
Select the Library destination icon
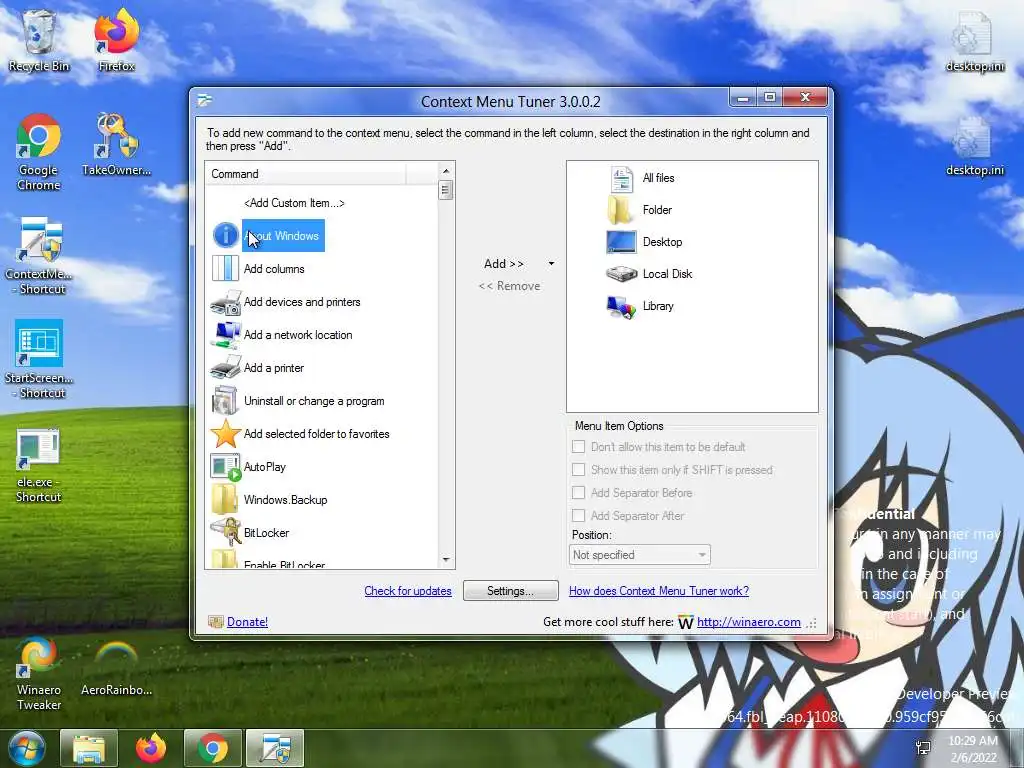coord(621,306)
